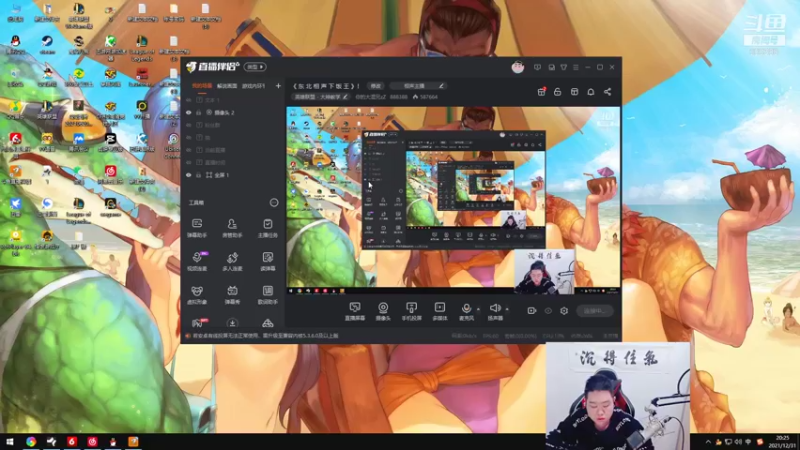Add a 手机投屏 phone casting source
800x450 pixels.
tap(411, 311)
